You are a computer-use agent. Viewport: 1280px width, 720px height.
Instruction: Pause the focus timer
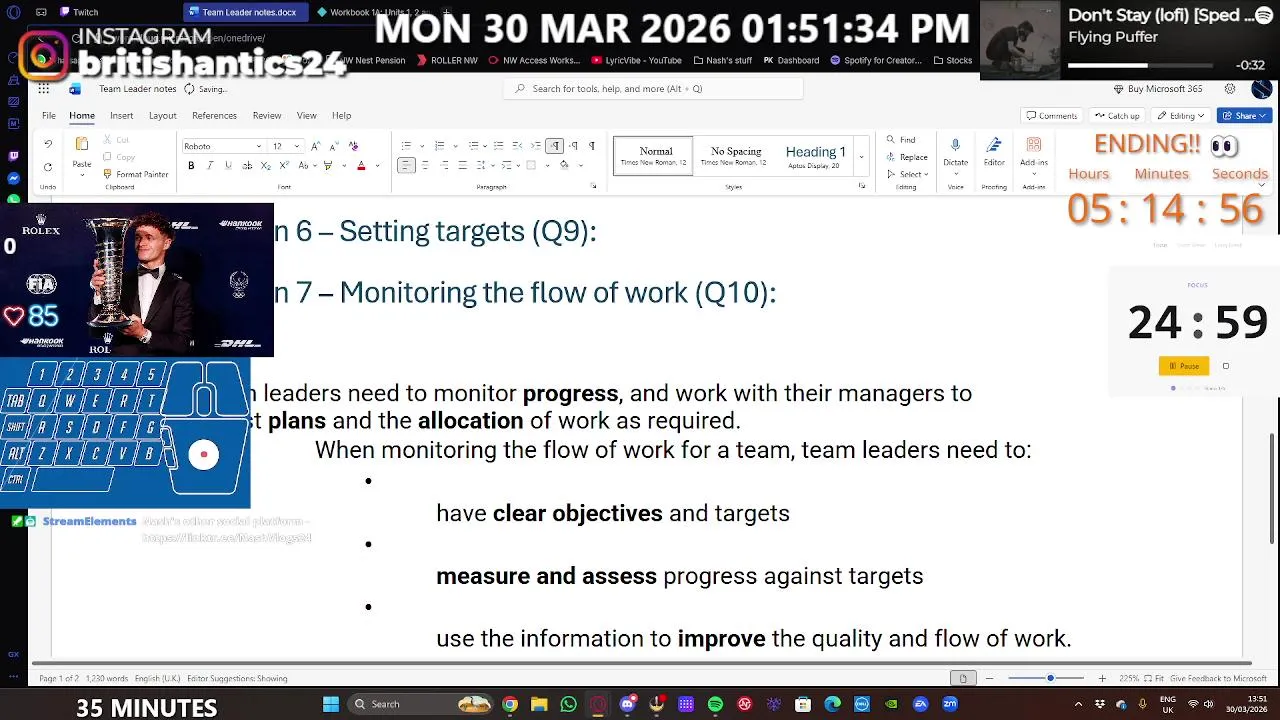coord(1184,366)
